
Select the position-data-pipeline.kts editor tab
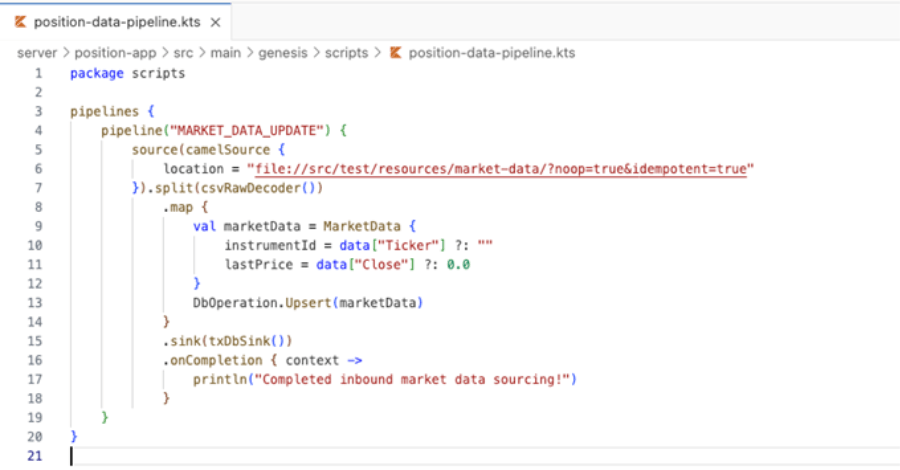point(115,22)
